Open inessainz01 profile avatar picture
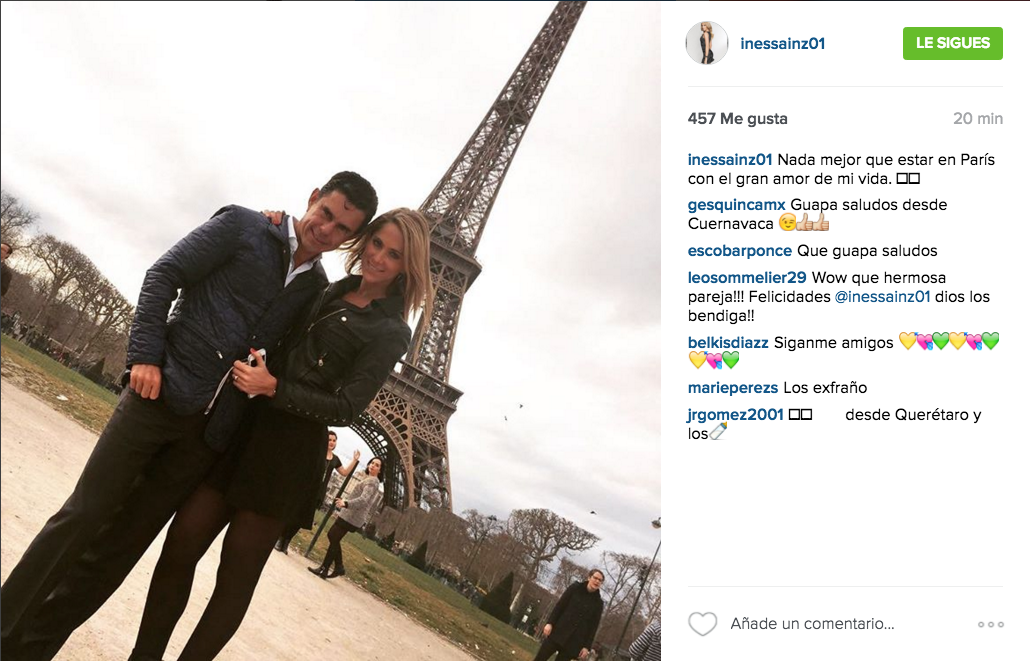The height and width of the screenshot is (661, 1030). click(x=707, y=43)
